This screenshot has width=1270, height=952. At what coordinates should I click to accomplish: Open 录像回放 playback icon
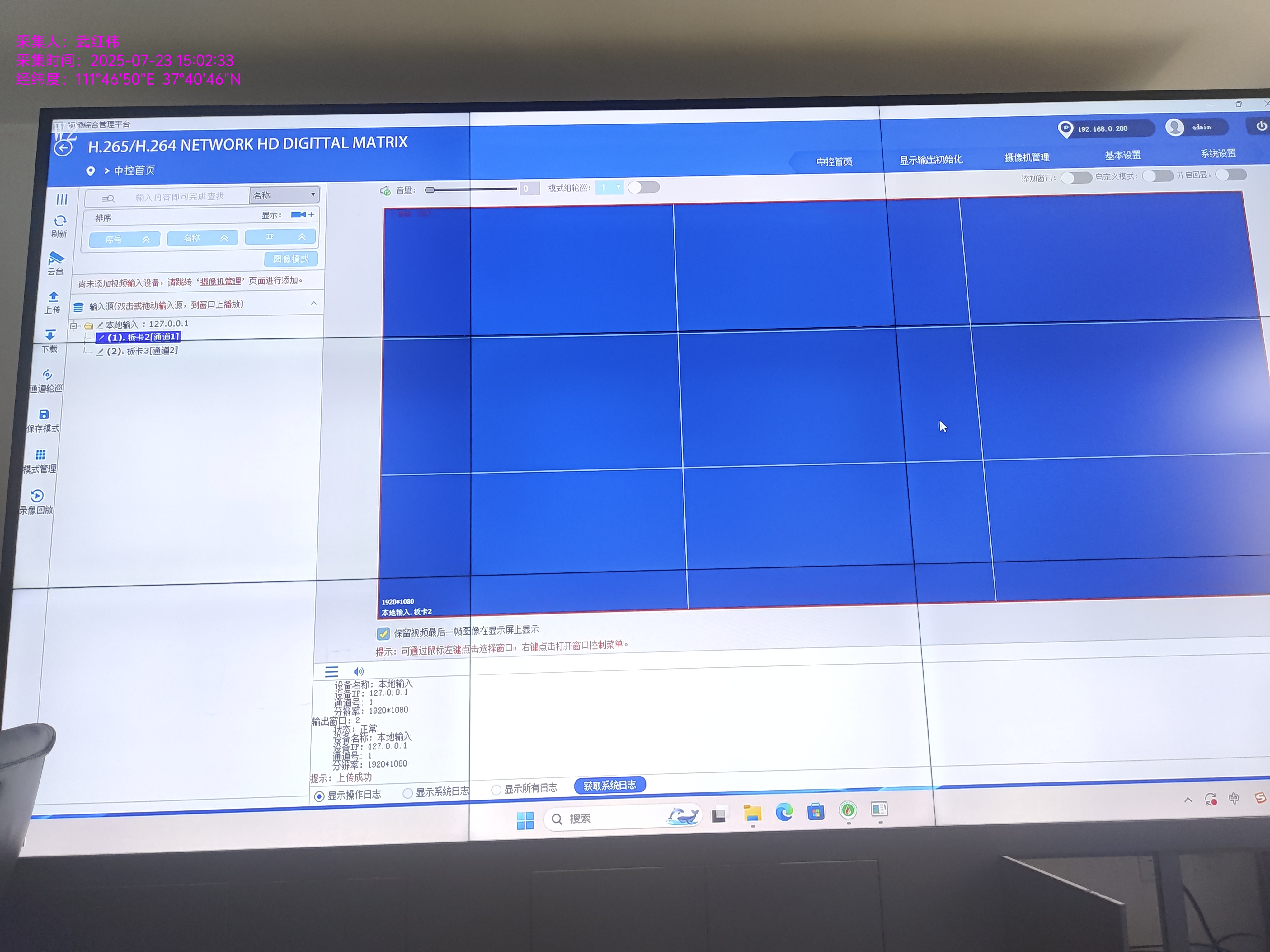[x=37, y=496]
